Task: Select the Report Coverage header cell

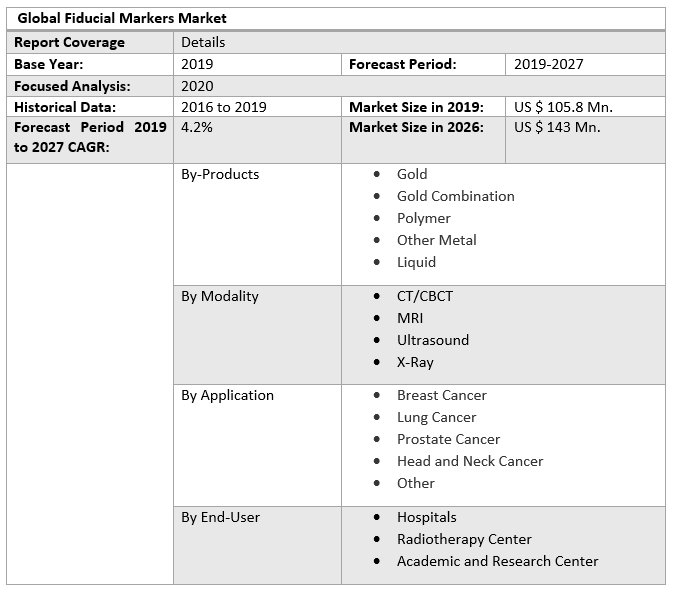Action: 70,42
